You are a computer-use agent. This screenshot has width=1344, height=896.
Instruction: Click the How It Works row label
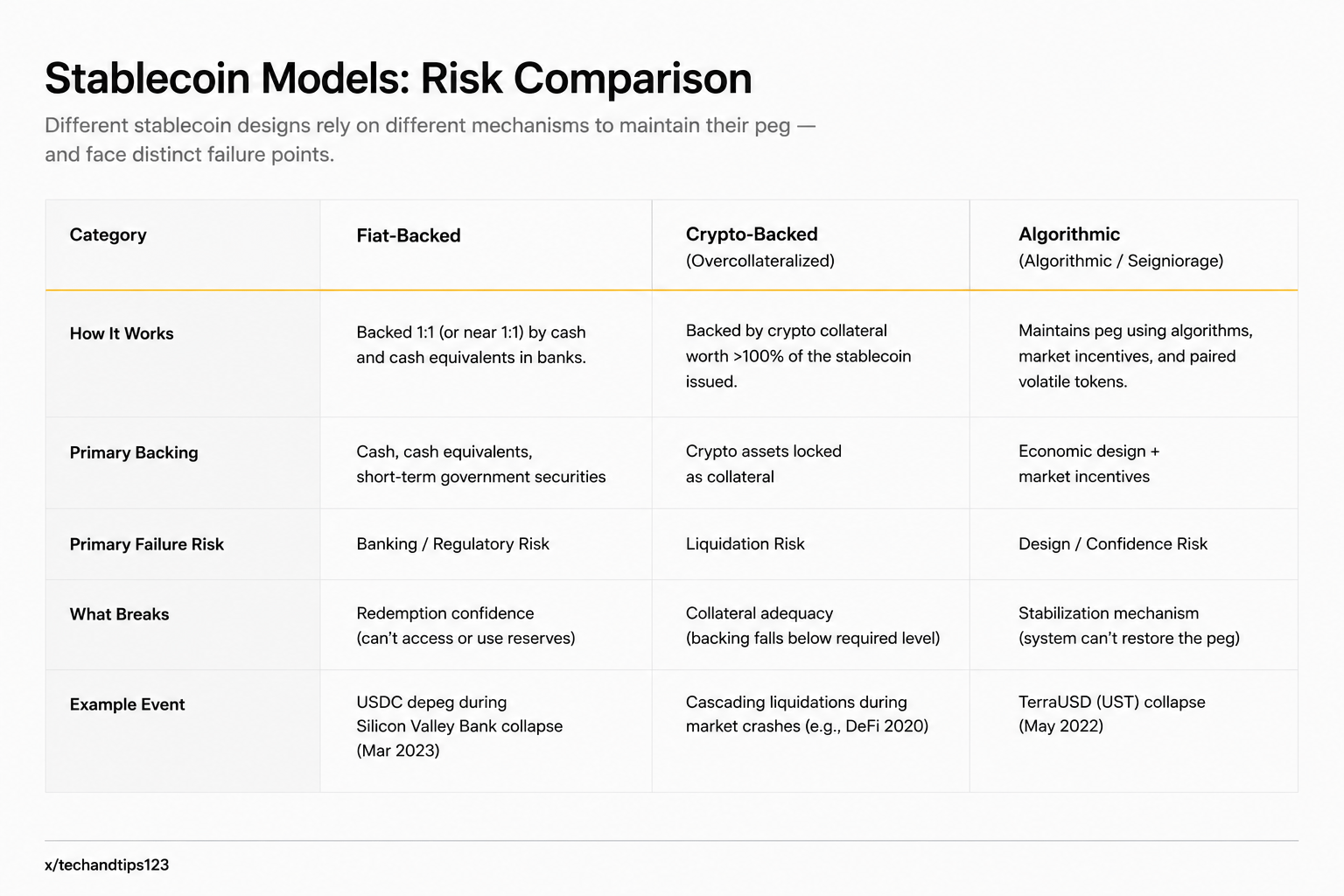(x=122, y=333)
